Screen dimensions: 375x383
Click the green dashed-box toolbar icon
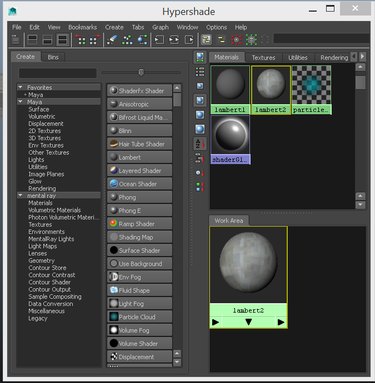click(x=251, y=40)
